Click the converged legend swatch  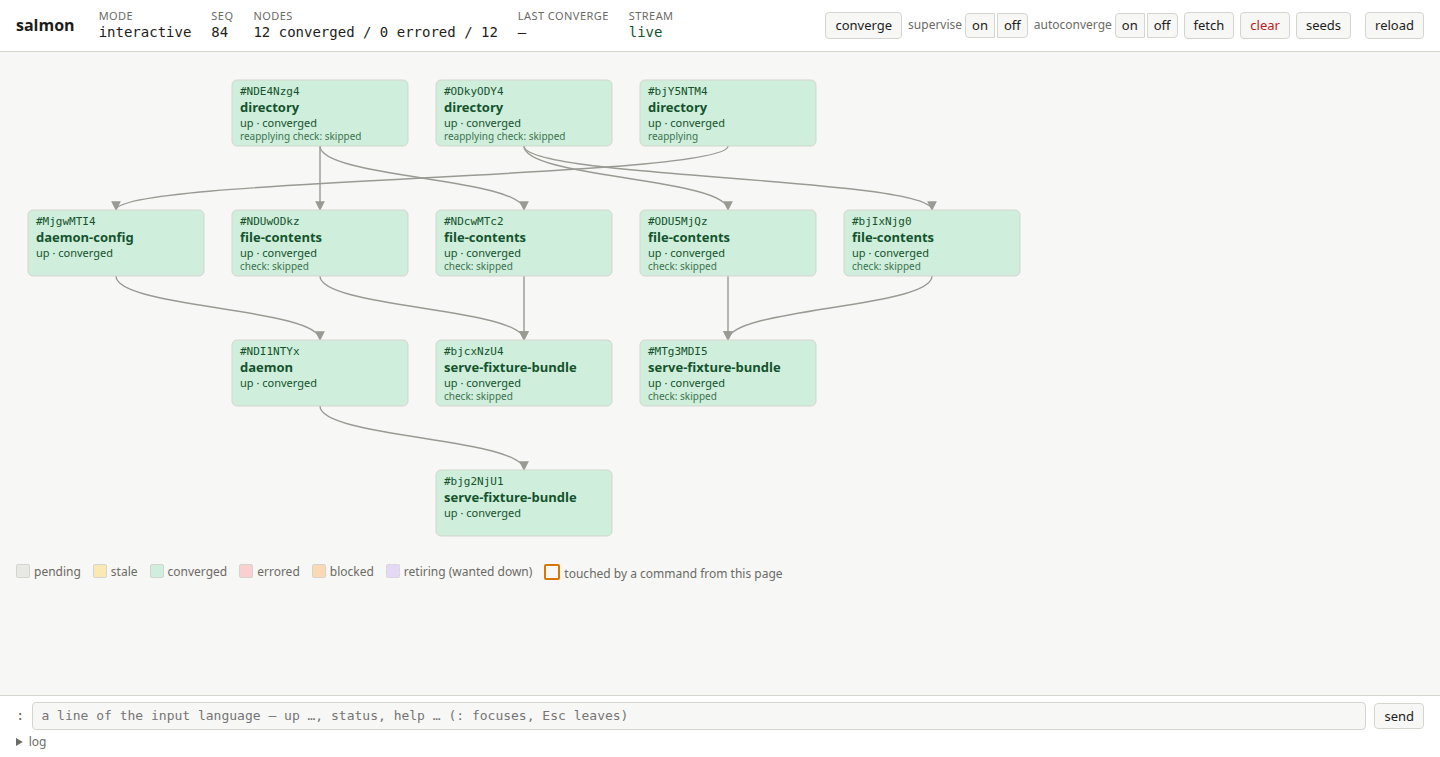coord(157,572)
